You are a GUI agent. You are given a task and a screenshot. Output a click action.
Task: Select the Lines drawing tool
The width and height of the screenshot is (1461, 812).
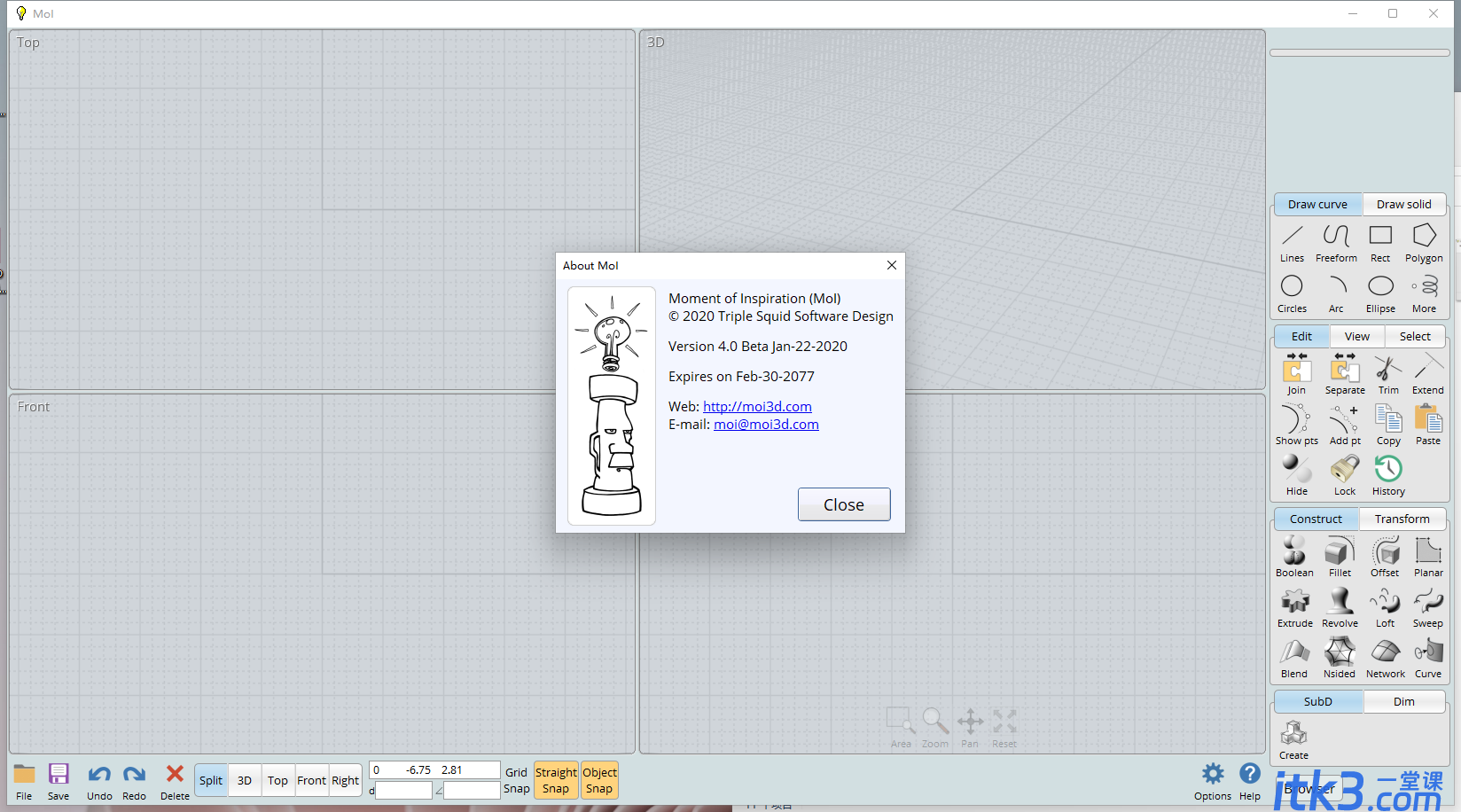coord(1293,243)
